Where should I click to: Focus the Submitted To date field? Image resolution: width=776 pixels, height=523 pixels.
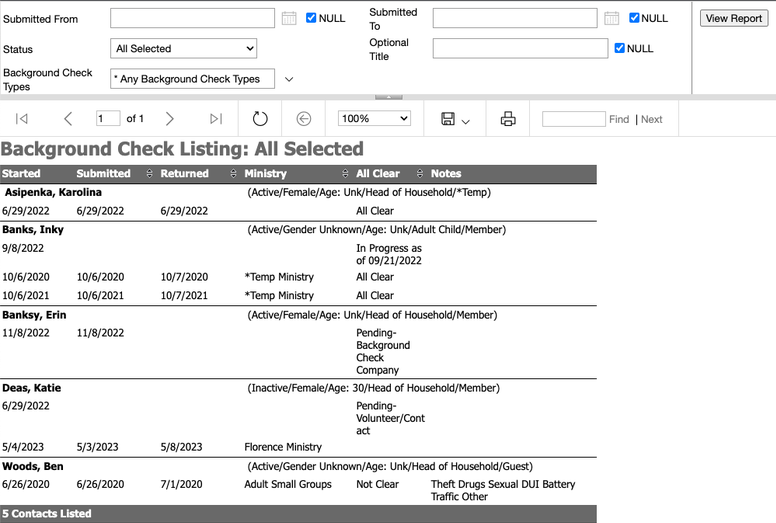pyautogui.click(x=515, y=18)
